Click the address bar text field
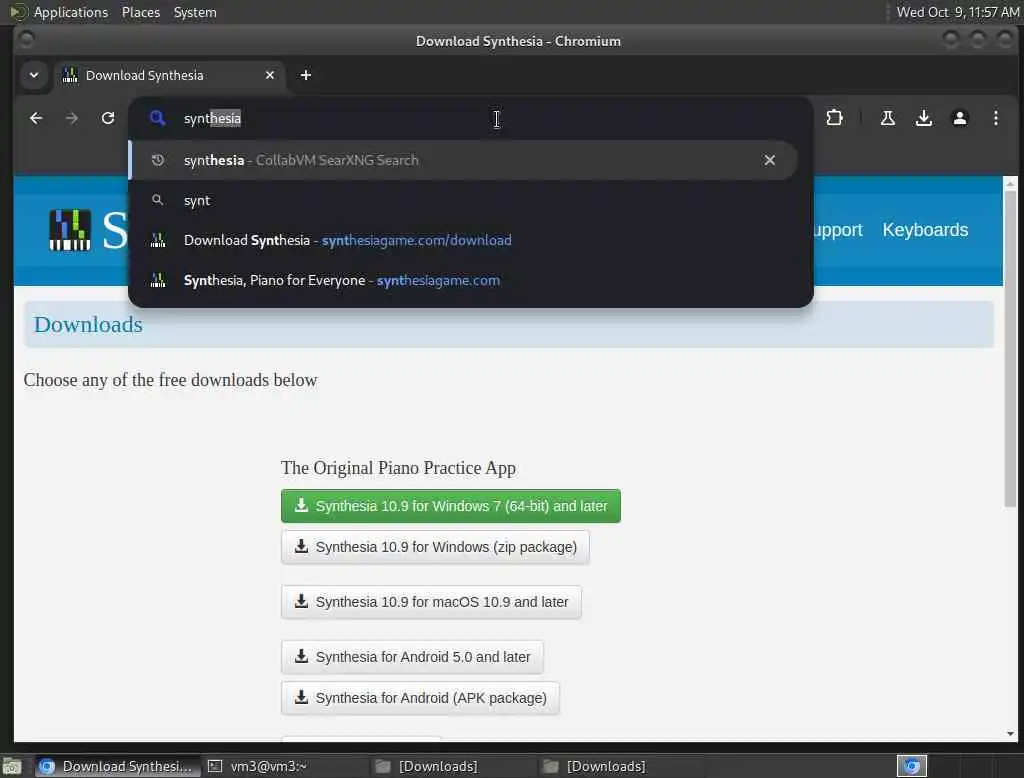 click(x=470, y=118)
